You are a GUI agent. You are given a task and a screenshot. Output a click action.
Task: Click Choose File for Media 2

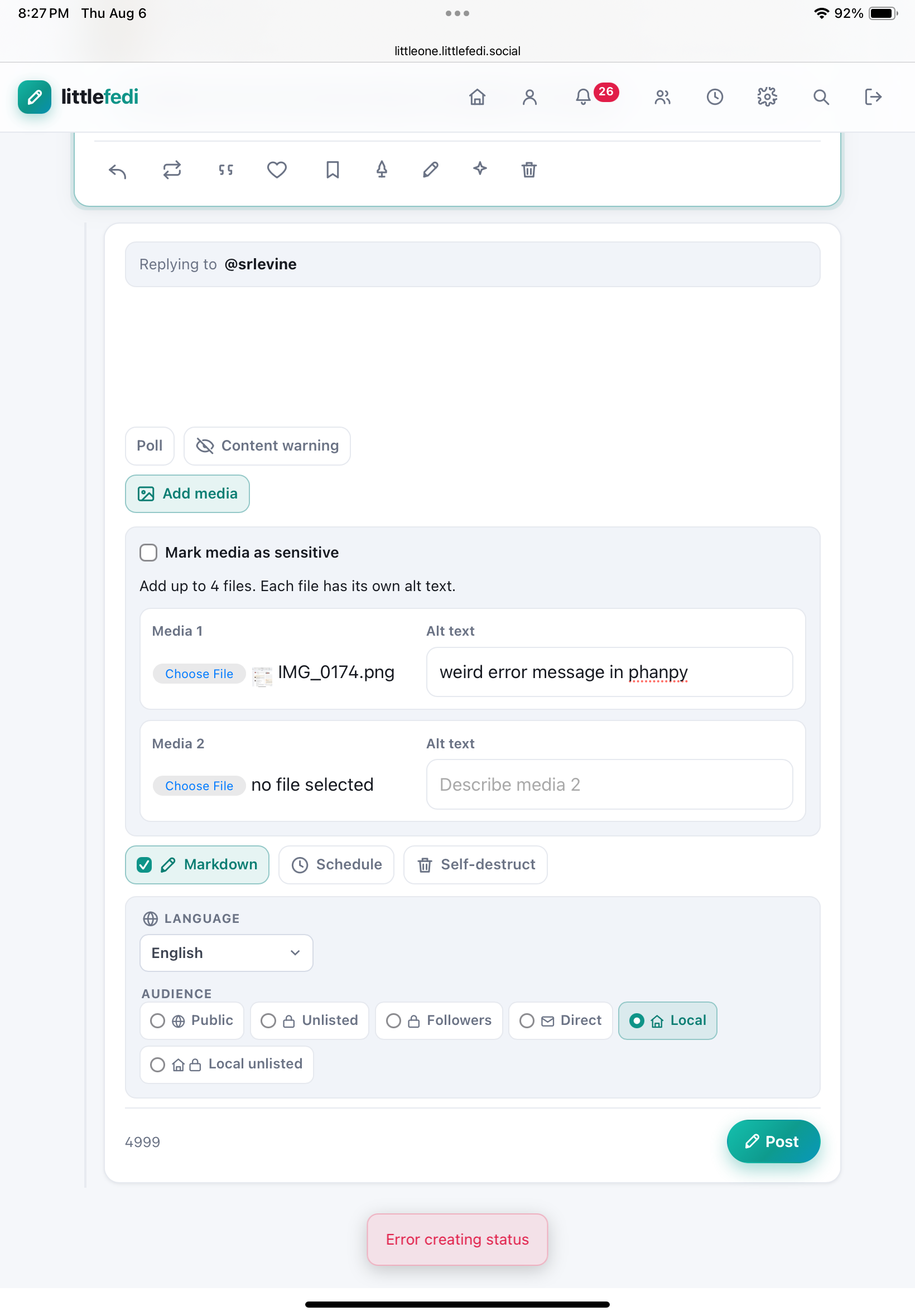pyautogui.click(x=199, y=786)
